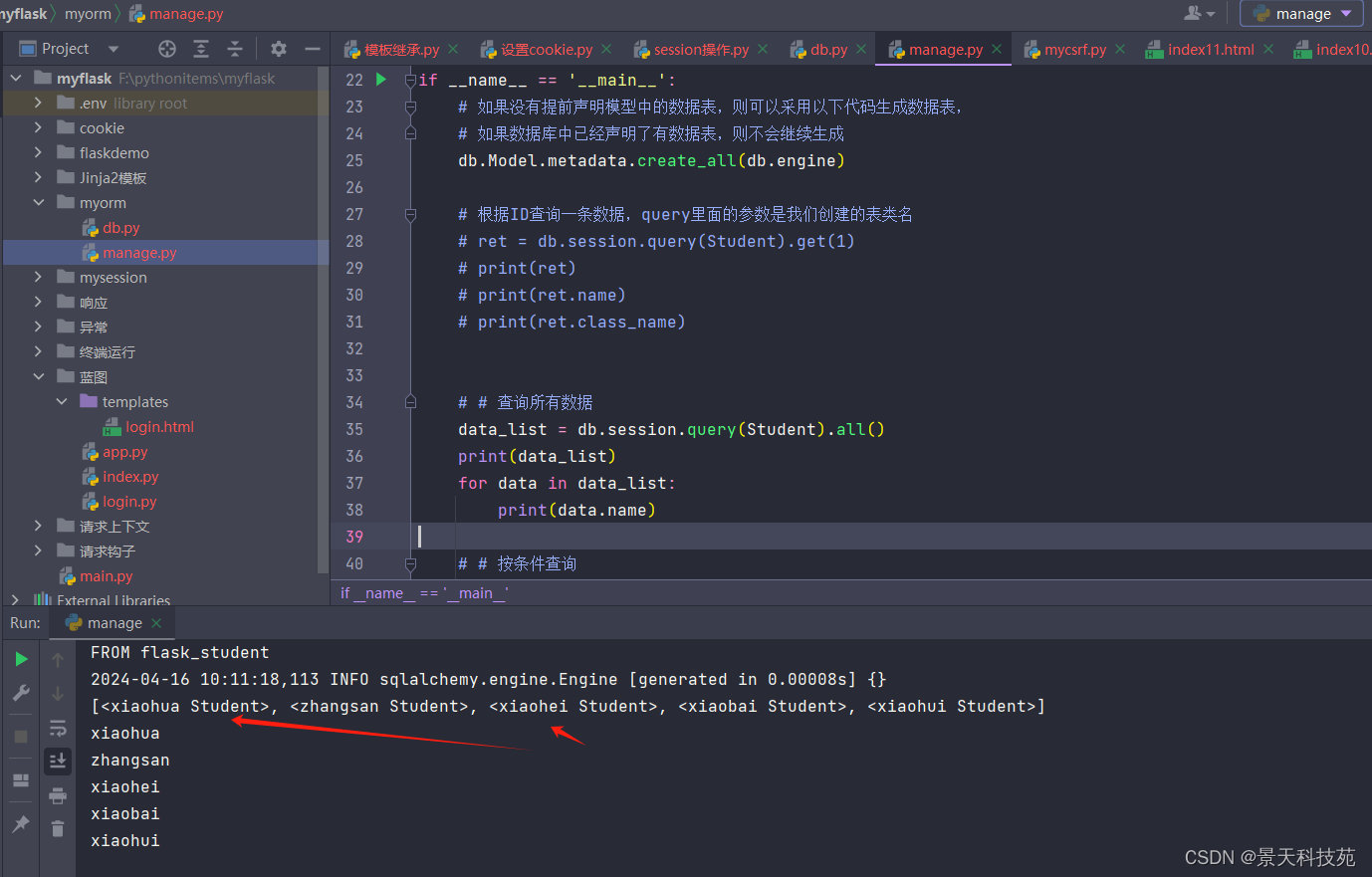Select the Jinja2模板 folder
This screenshot has height=877, width=1372.
coord(113,177)
